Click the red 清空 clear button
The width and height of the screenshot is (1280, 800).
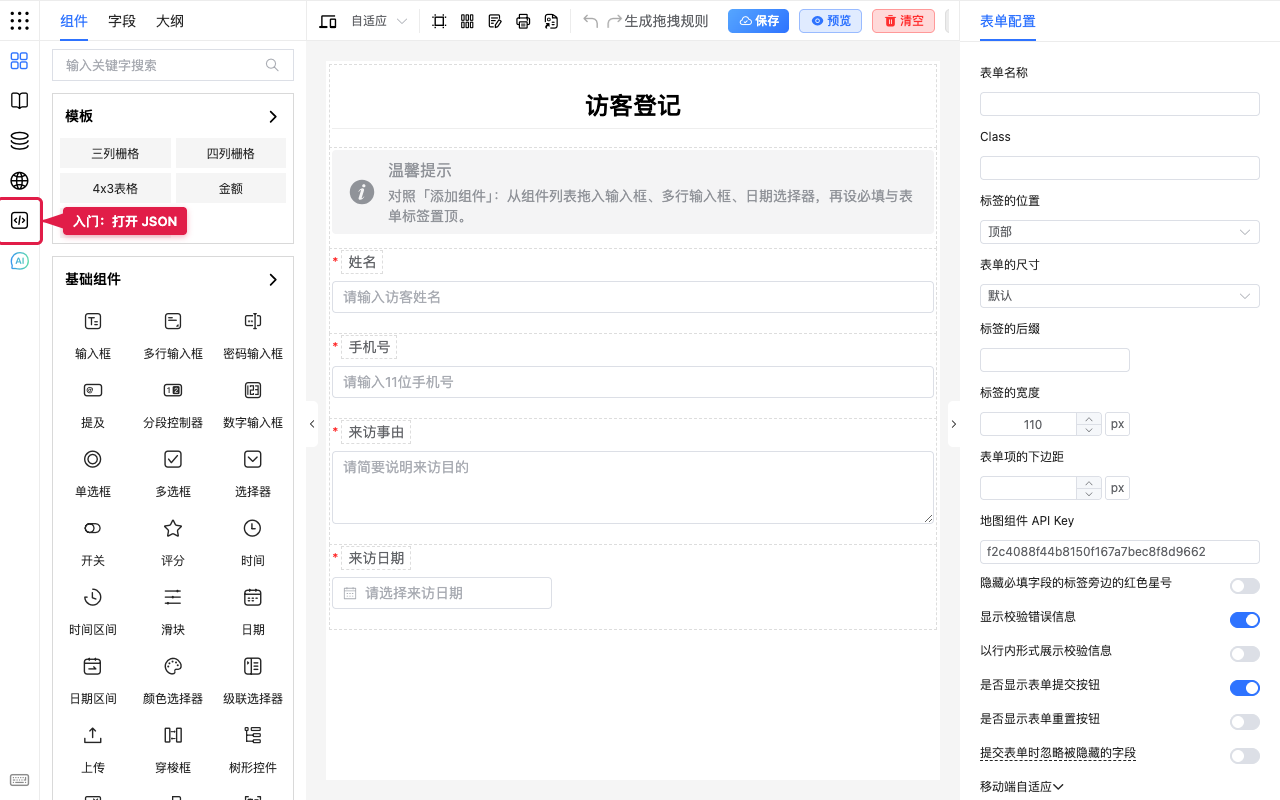pyautogui.click(x=903, y=21)
